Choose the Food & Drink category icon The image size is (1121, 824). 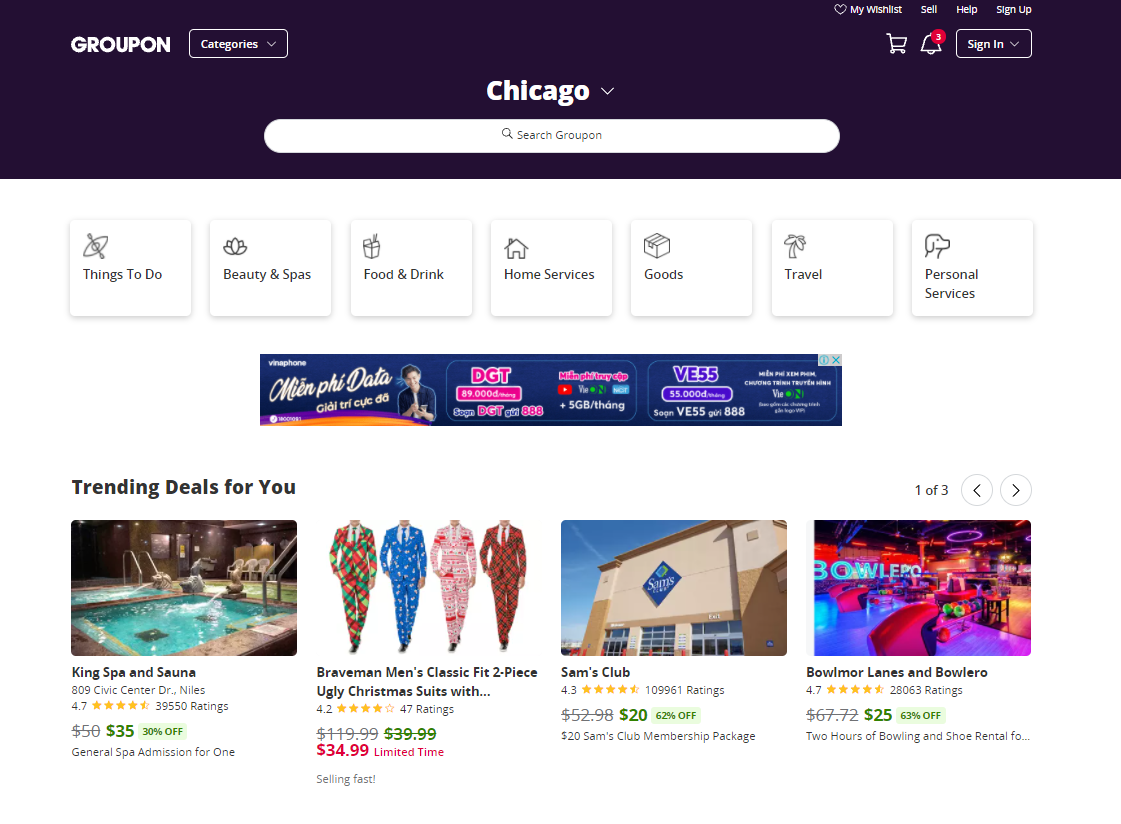pos(372,247)
